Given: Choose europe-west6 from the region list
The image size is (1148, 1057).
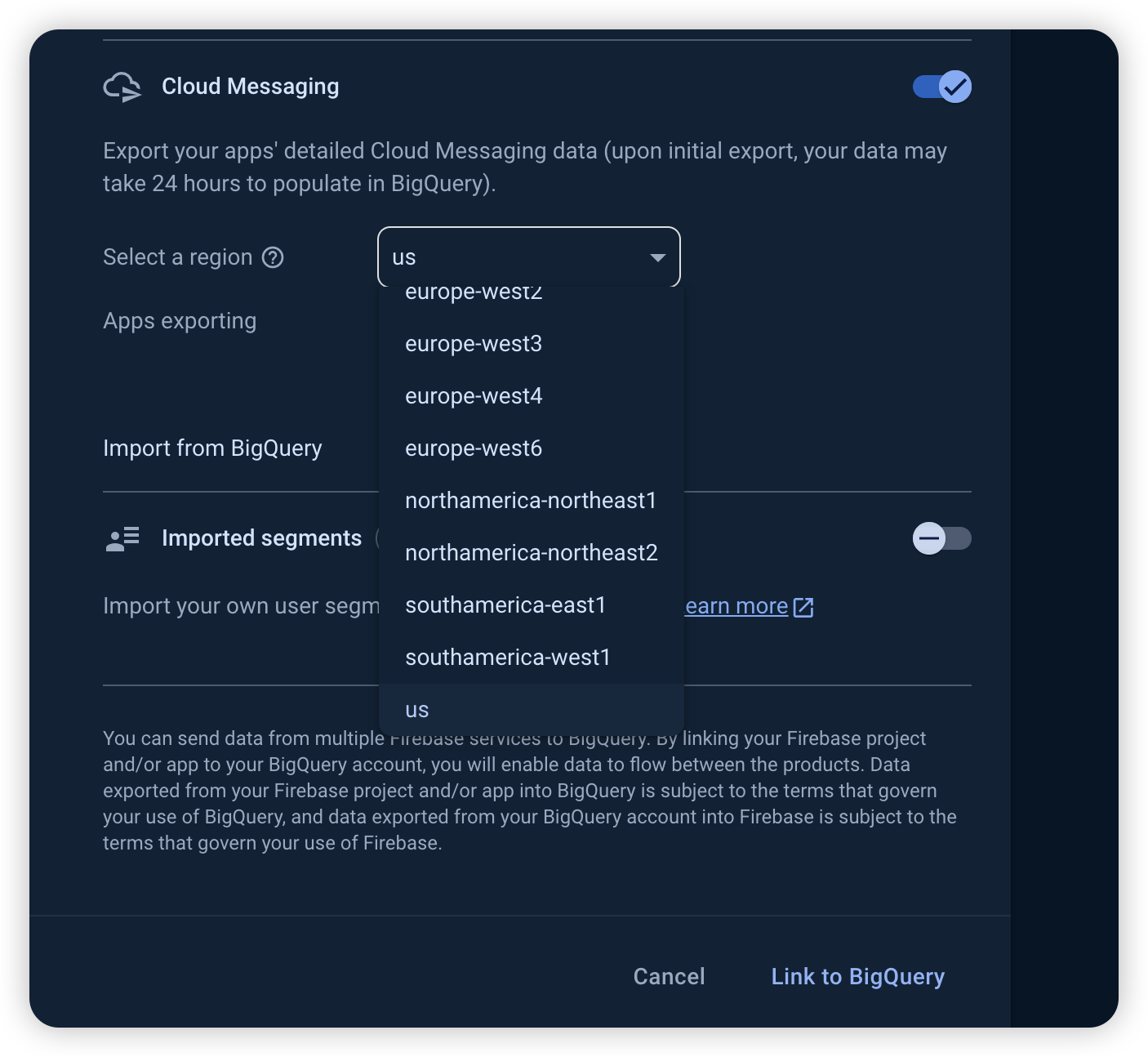Looking at the screenshot, I should [532, 448].
